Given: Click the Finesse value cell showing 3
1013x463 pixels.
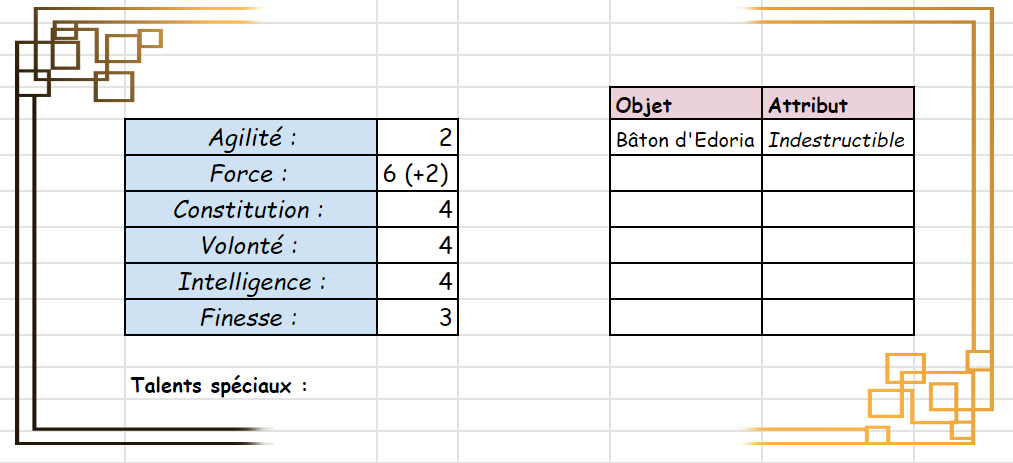Looking at the screenshot, I should click(x=417, y=318).
